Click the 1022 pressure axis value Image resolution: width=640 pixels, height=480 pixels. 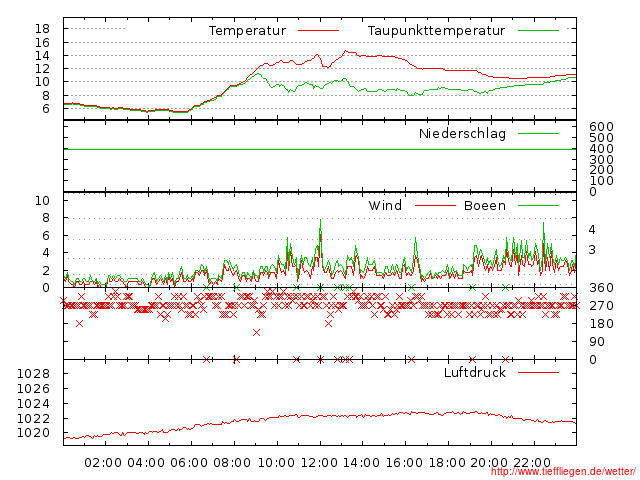[33, 418]
